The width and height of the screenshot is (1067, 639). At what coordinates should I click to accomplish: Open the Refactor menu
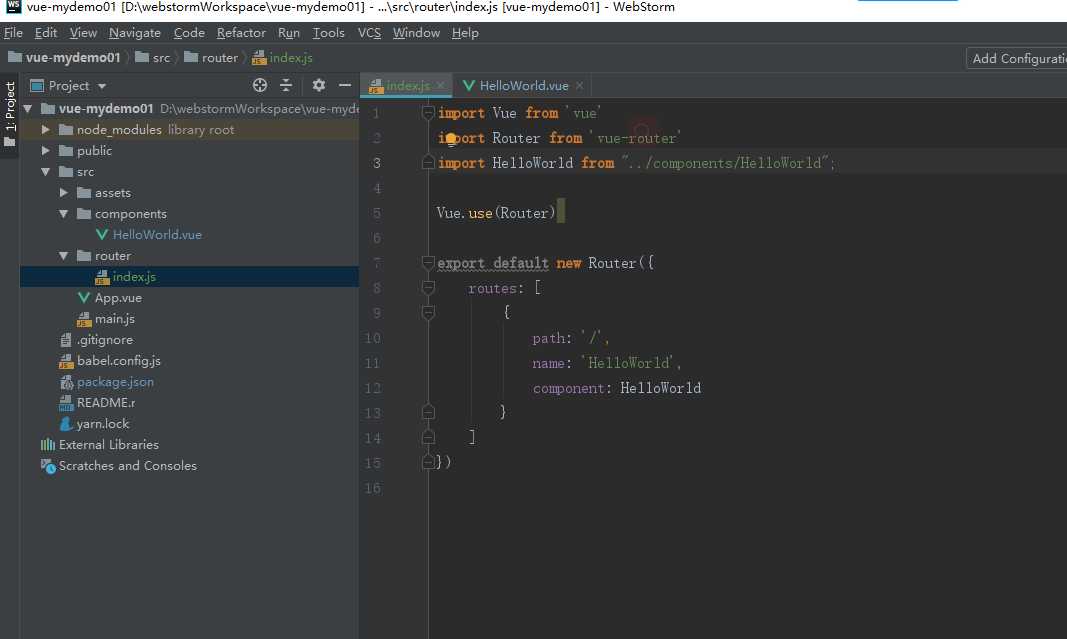[x=241, y=33]
